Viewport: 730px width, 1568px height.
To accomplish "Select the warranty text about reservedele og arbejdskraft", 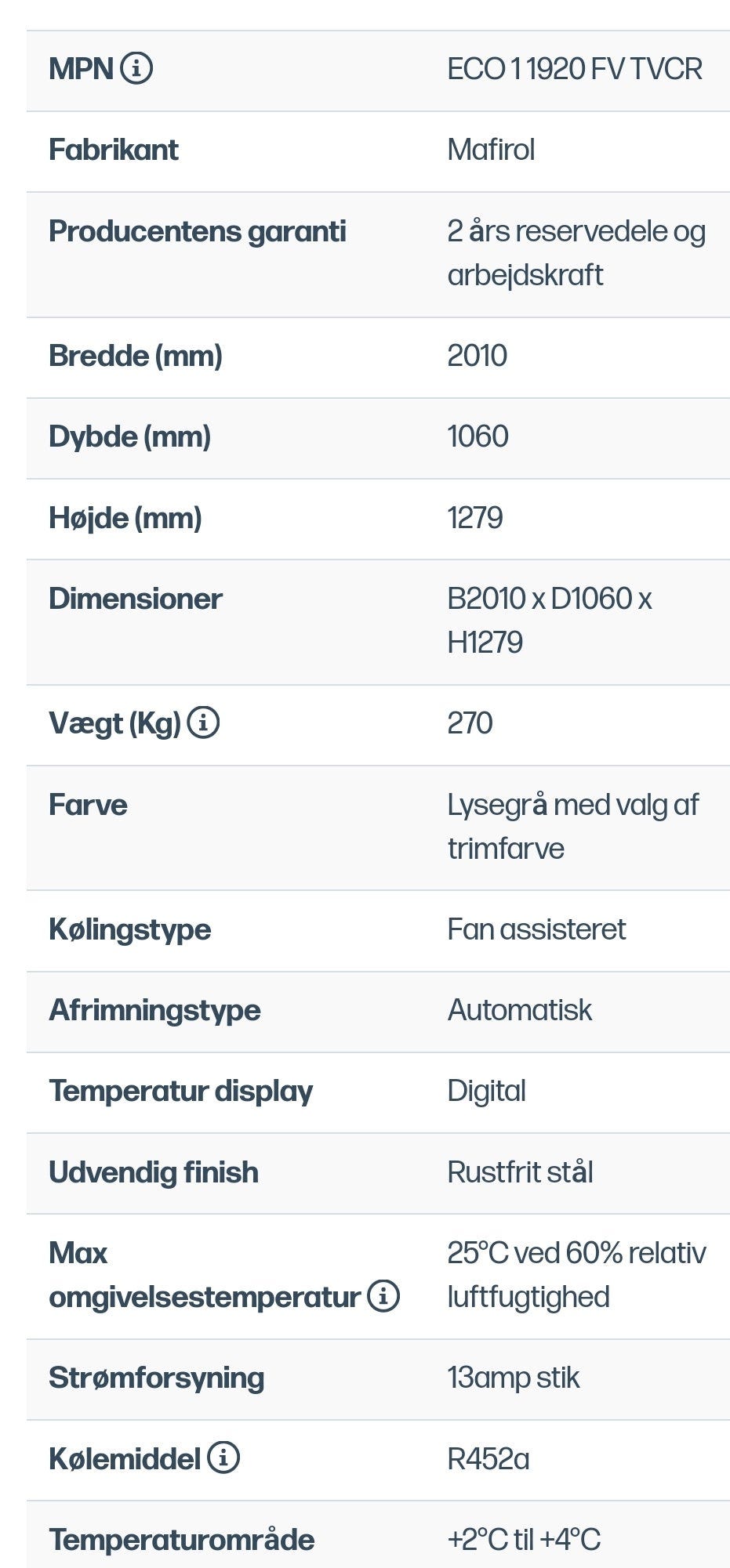I will click(x=576, y=252).
